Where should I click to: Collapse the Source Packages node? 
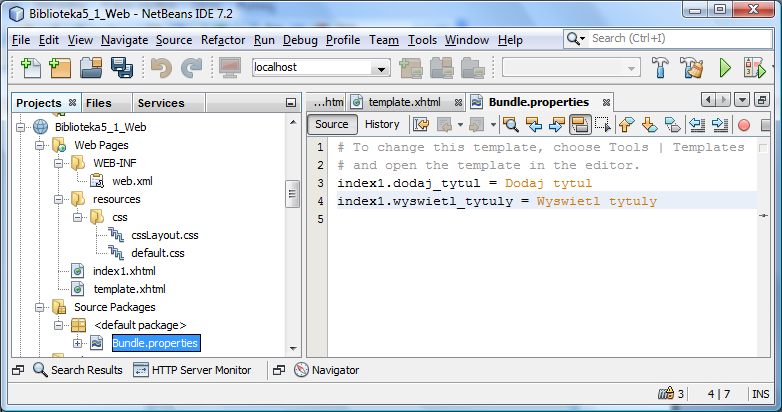pos(39,307)
